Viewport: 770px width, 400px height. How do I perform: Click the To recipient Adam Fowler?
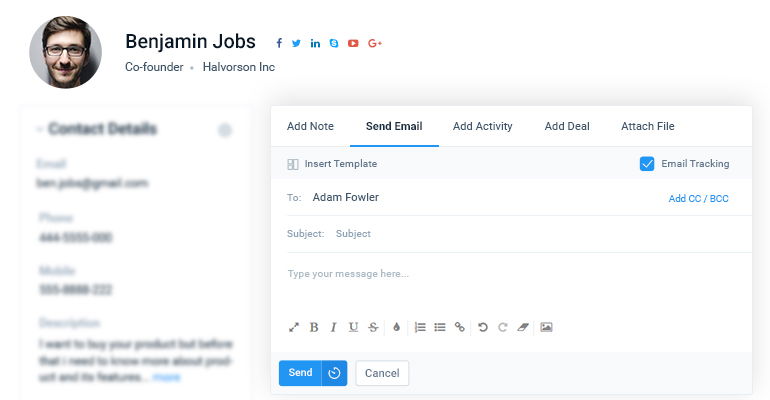pos(346,197)
